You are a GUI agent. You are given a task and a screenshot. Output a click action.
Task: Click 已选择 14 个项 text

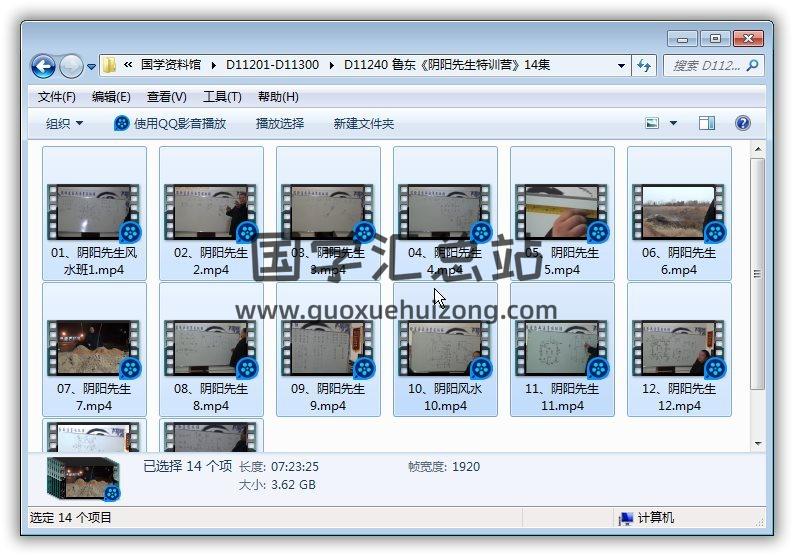tap(187, 466)
